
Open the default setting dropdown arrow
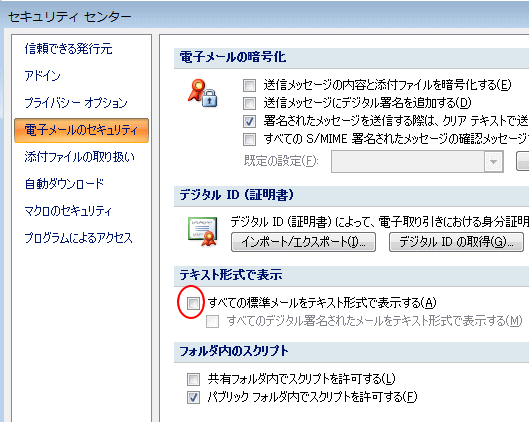494,162
